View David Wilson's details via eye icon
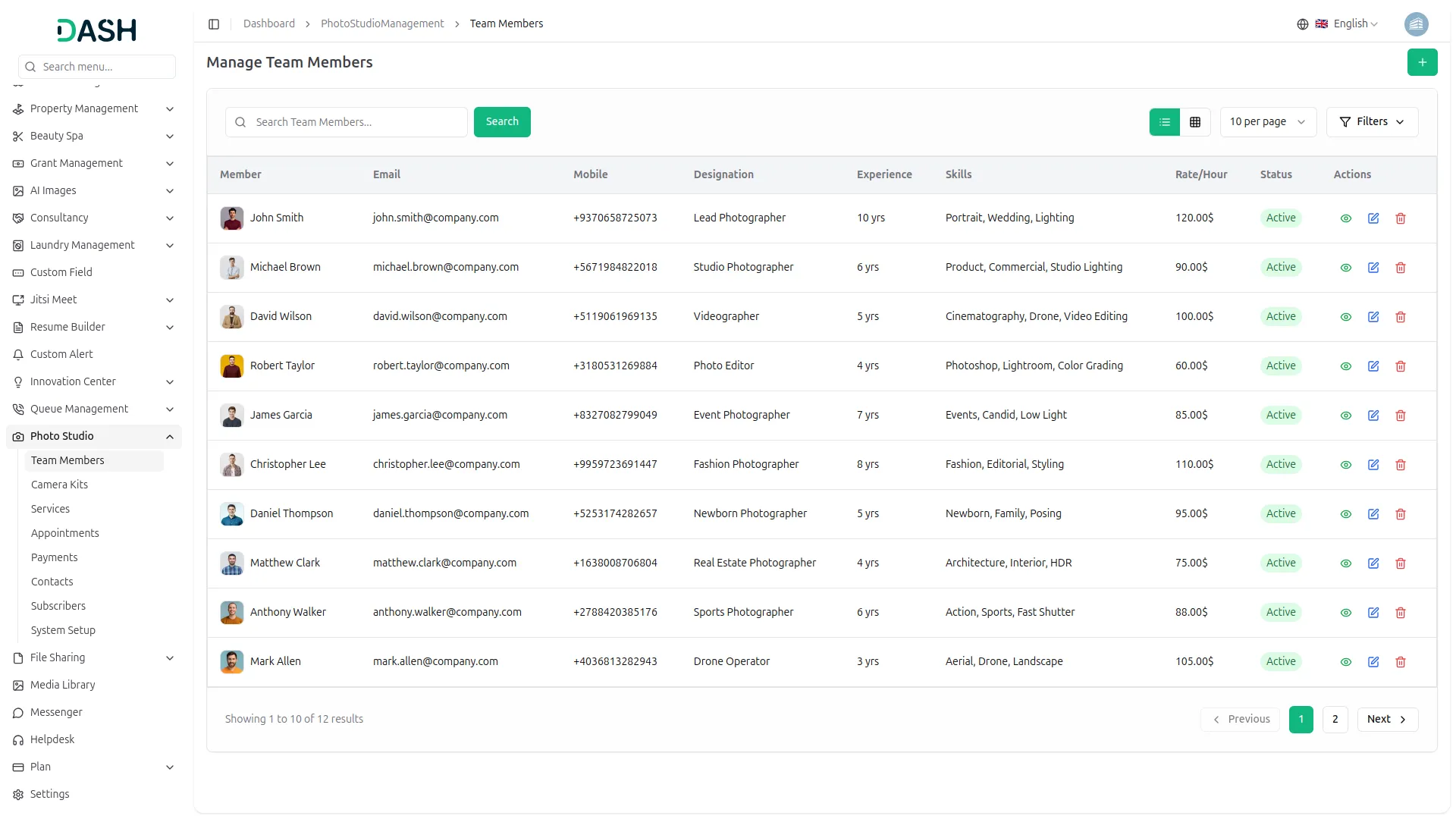This screenshot has width=1456, height=819. [1346, 317]
